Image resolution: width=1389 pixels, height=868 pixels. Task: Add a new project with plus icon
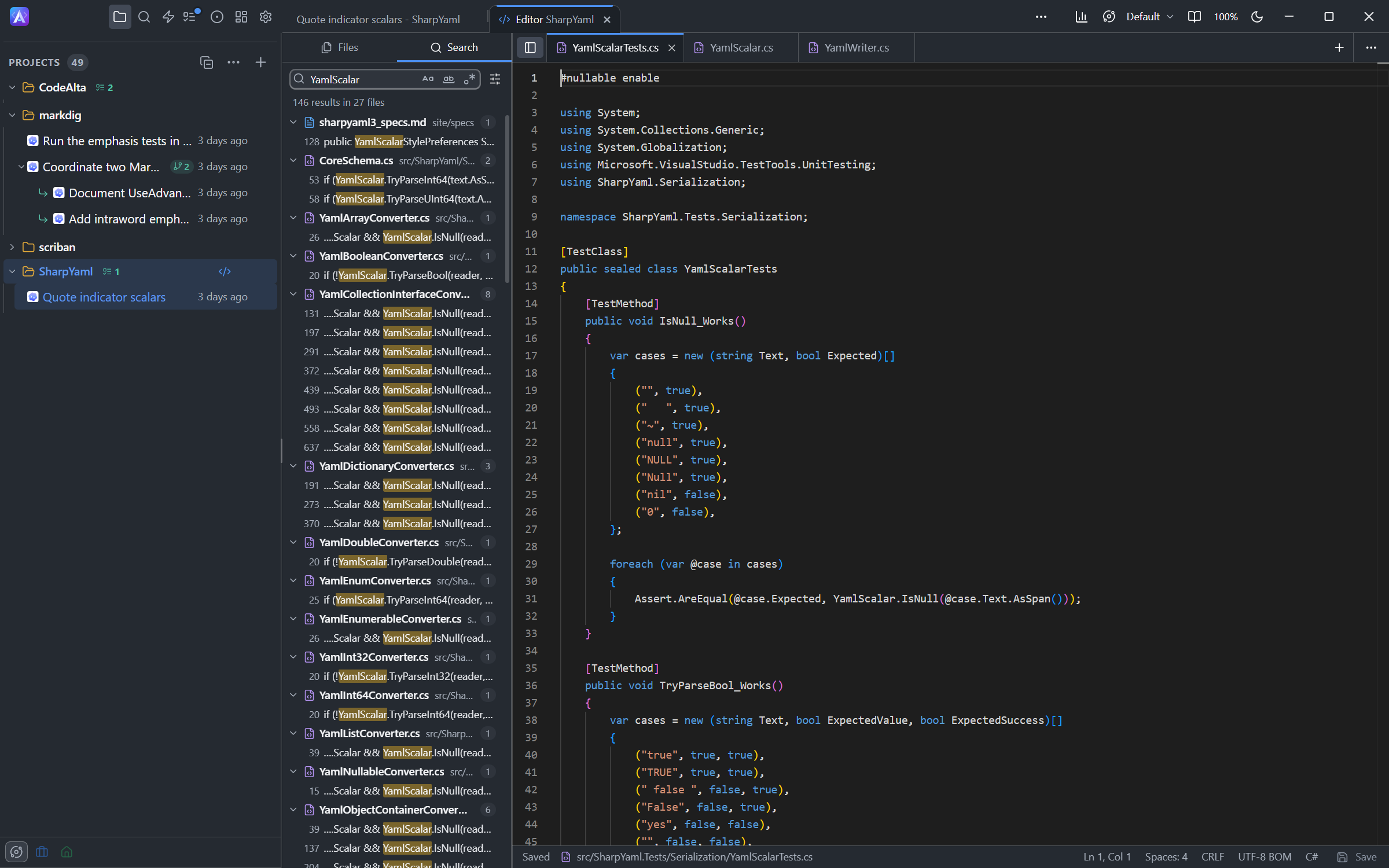261,62
